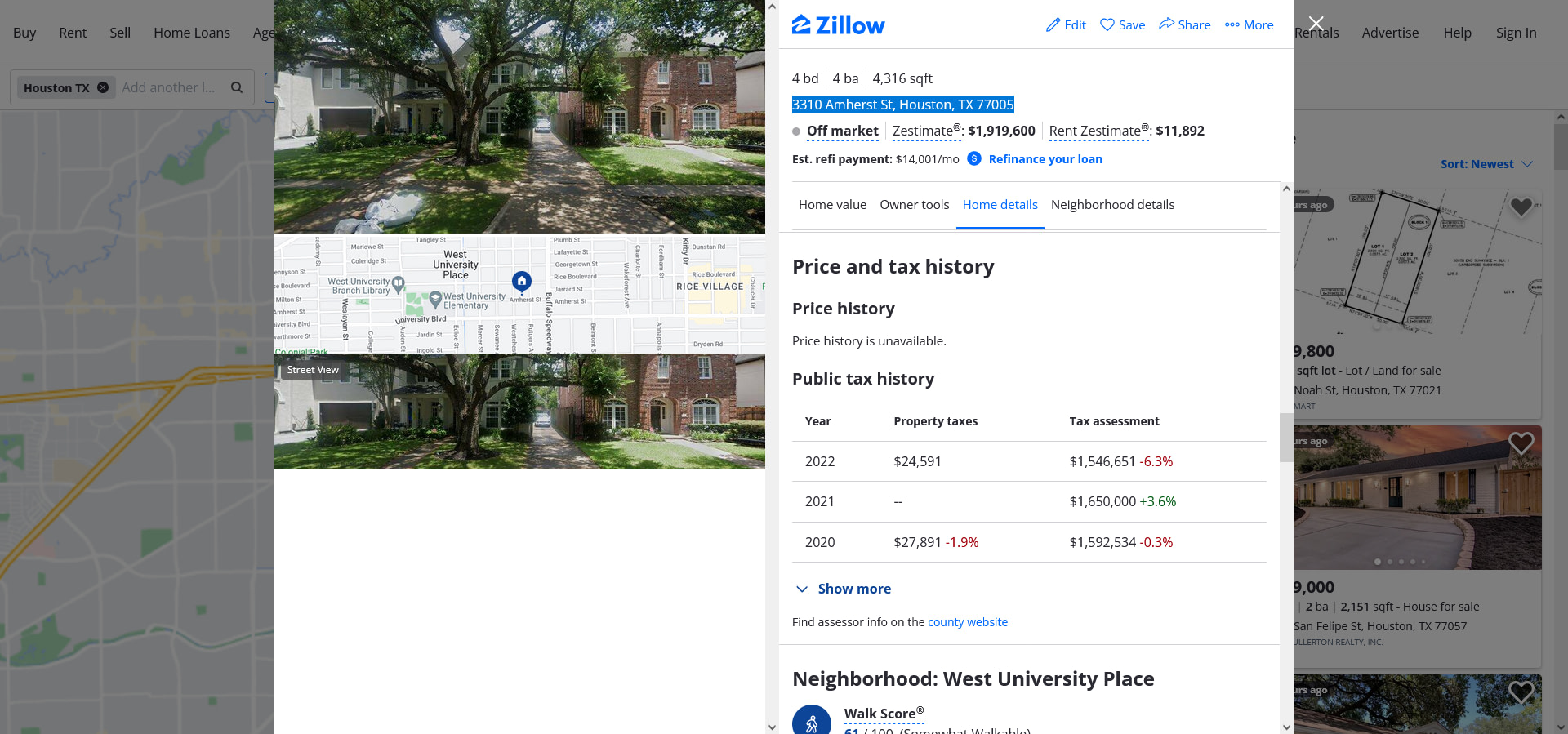
Task: Switch to the Home value tab
Action: [x=832, y=205]
